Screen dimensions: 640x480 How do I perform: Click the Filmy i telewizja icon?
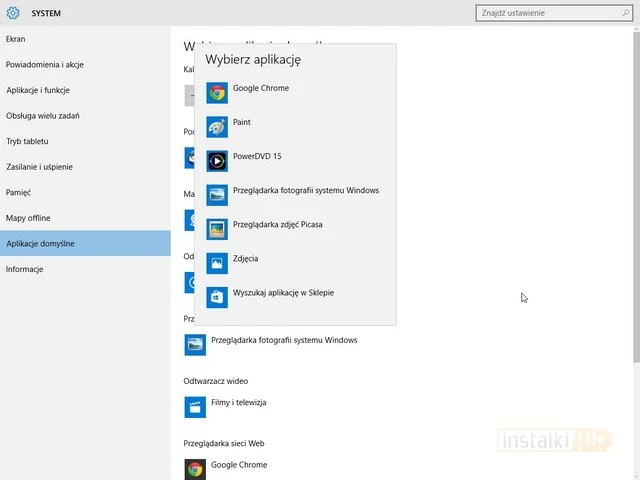(x=195, y=407)
